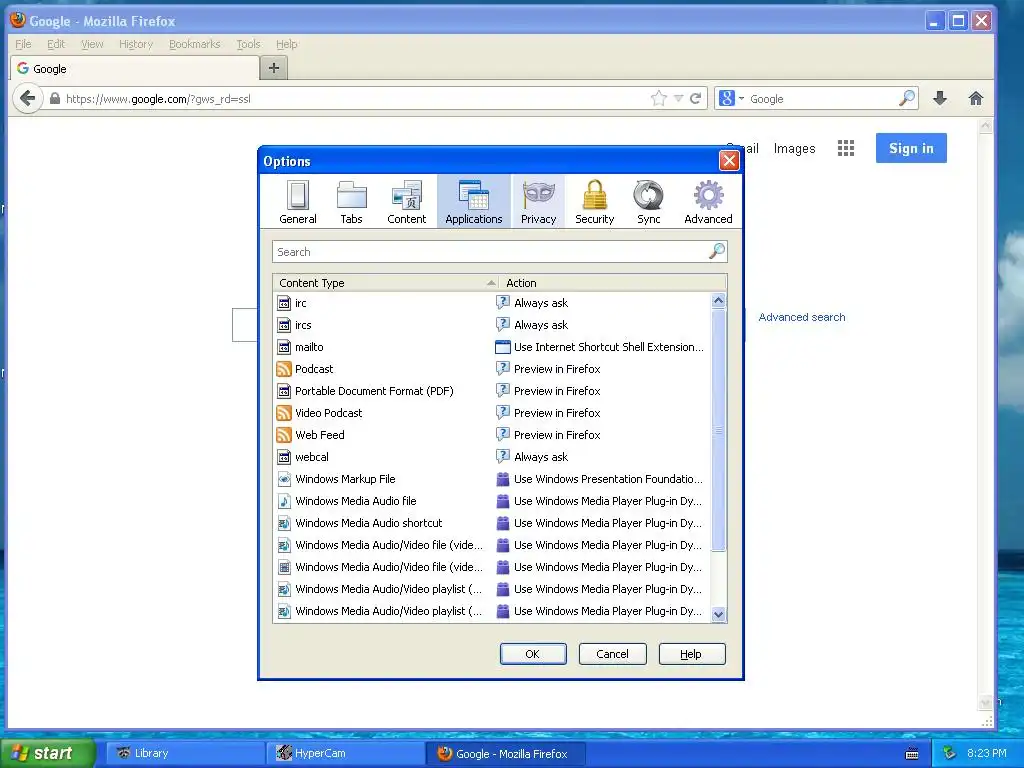Viewport: 1024px width, 768px height.
Task: Open the Tabs options pane
Action: 351,202
